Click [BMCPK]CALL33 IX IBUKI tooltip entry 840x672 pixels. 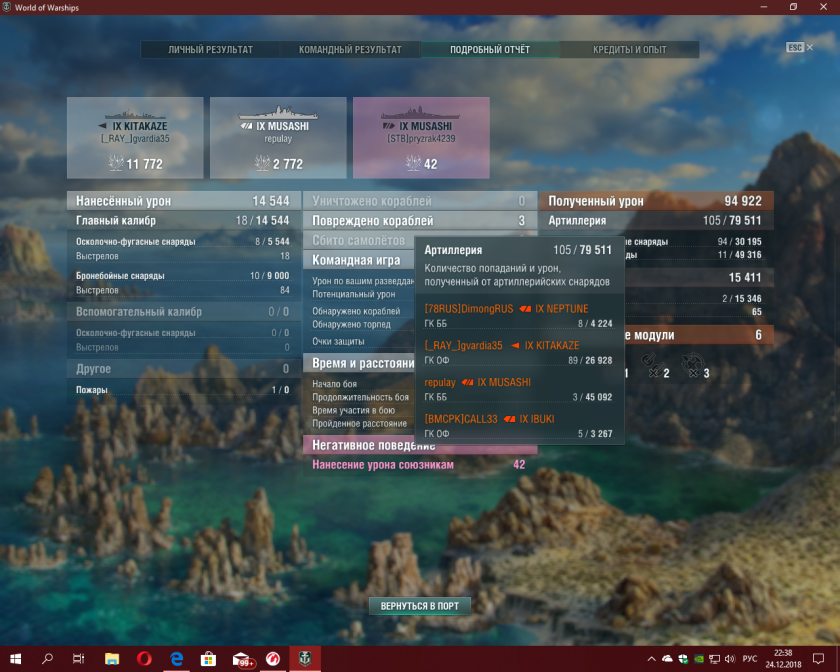[x=489, y=419]
